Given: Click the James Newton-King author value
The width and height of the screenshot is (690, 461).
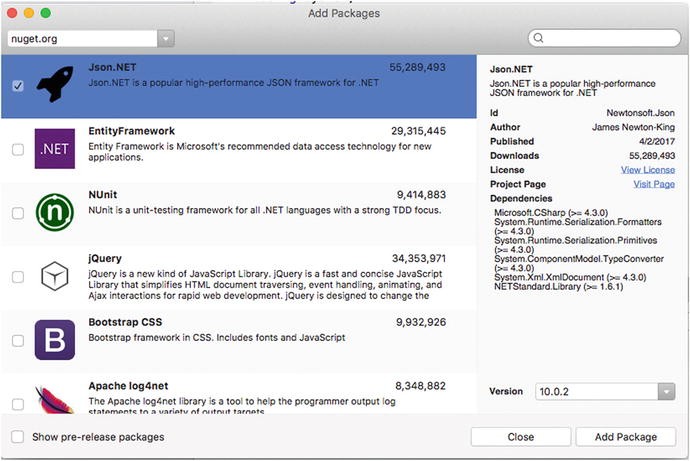Looking at the screenshot, I should 633,127.
